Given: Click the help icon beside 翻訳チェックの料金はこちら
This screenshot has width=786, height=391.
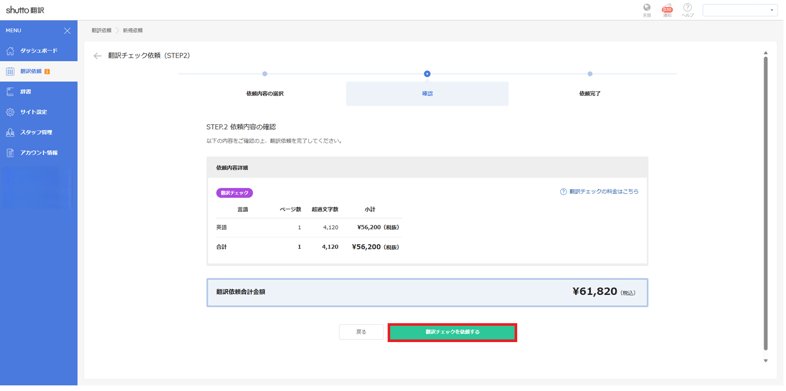Looking at the screenshot, I should 563,191.
